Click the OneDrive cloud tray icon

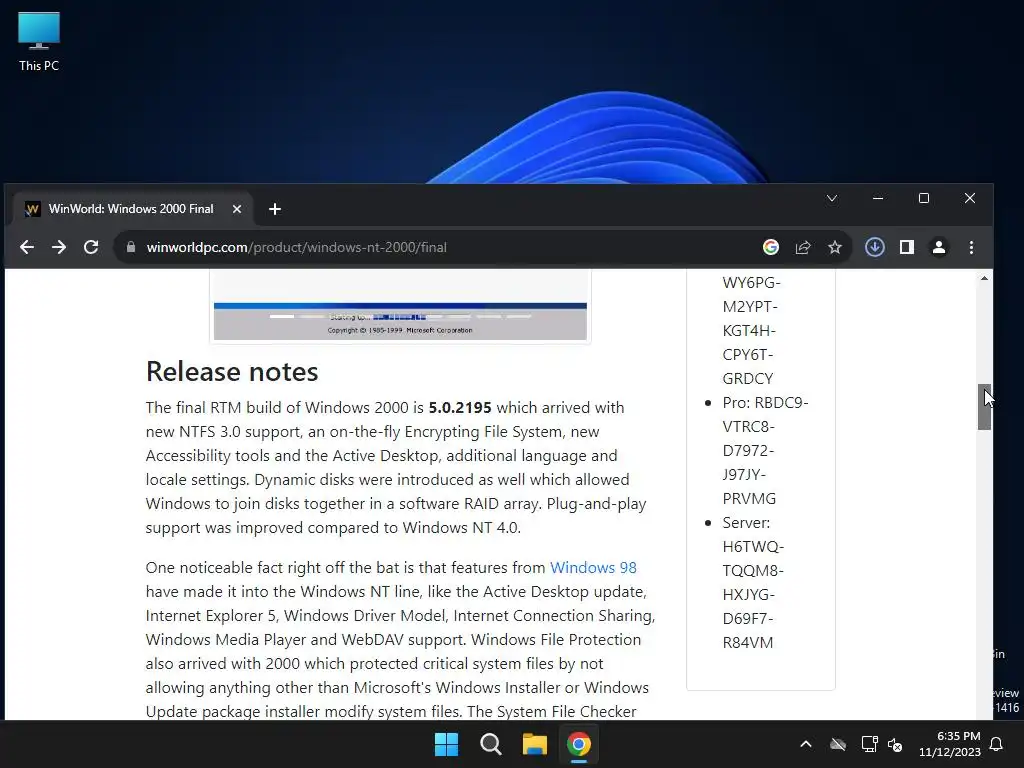tap(838, 744)
